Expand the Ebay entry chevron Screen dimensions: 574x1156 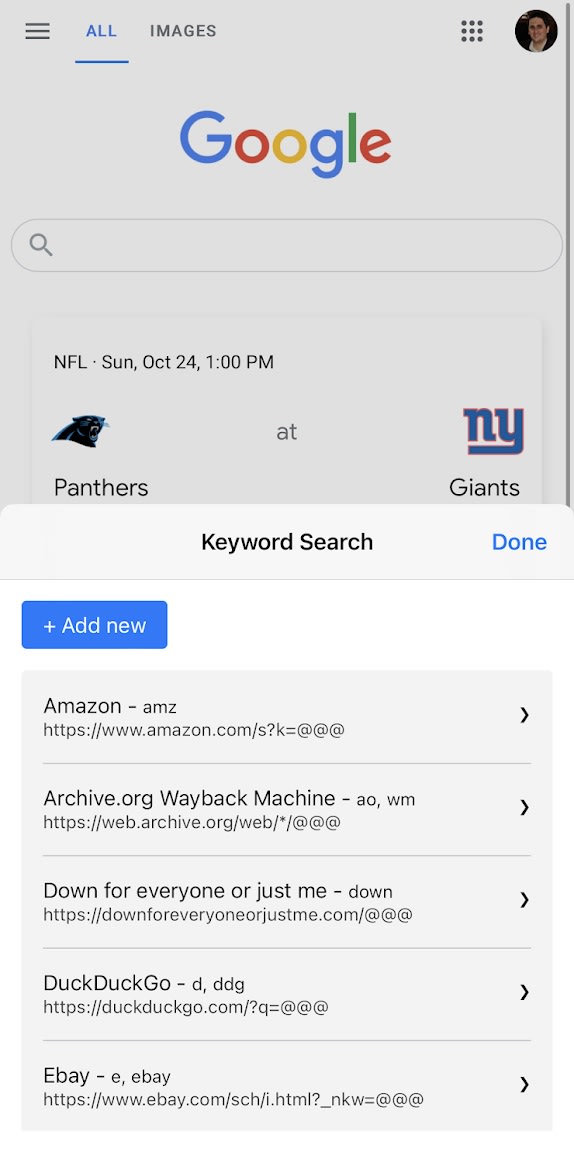[x=524, y=1084]
